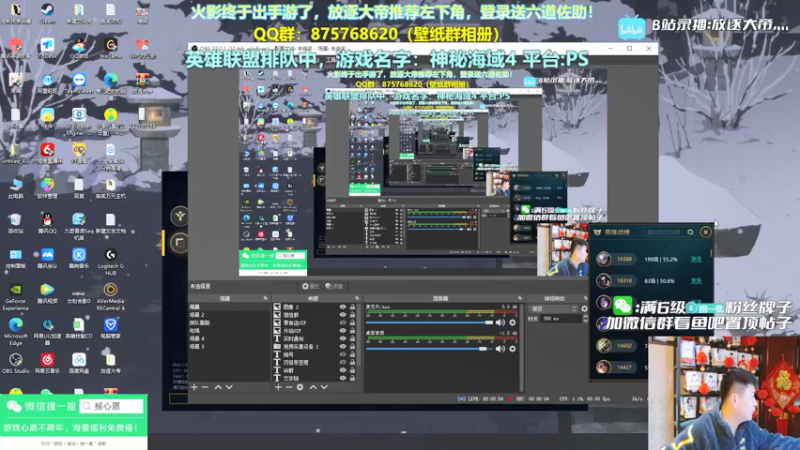
Task: Show the hidden 零食店GIF source
Action: coord(343,322)
